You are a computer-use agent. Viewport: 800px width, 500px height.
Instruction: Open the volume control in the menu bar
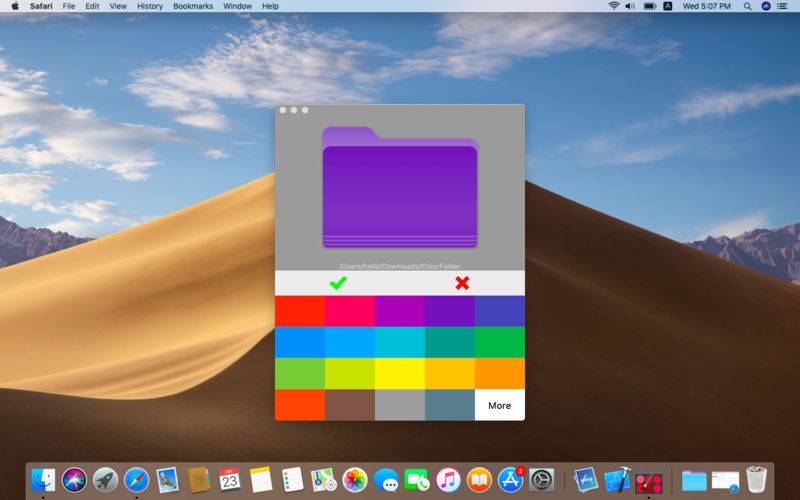(630, 6)
